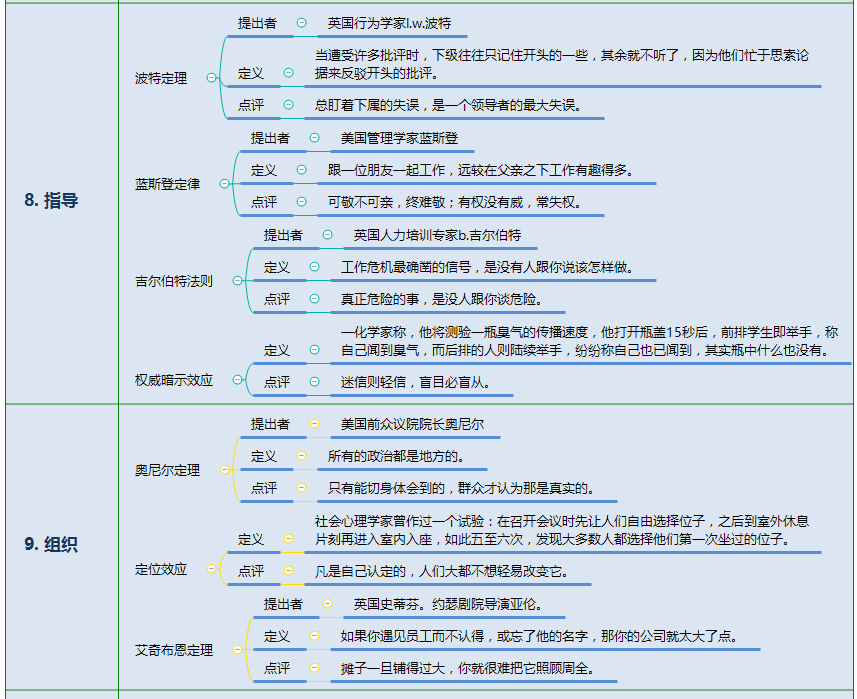Viewport: 857px width, 699px height.
Task: Click text 摊子一旦铺得过大 comment
Action: pyautogui.click(x=468, y=668)
